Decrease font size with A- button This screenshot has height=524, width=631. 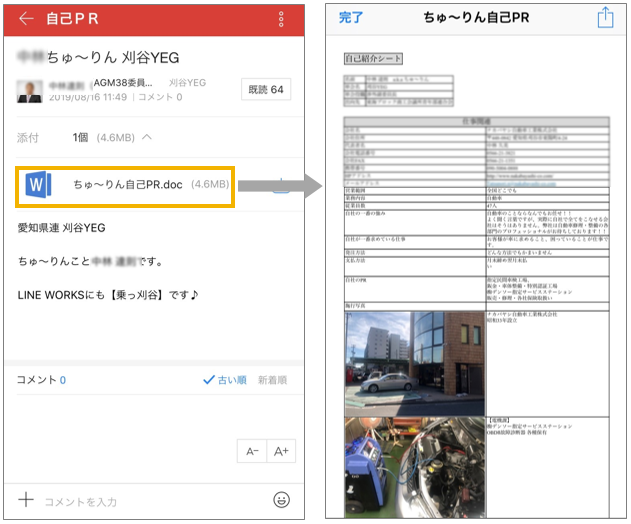click(253, 451)
